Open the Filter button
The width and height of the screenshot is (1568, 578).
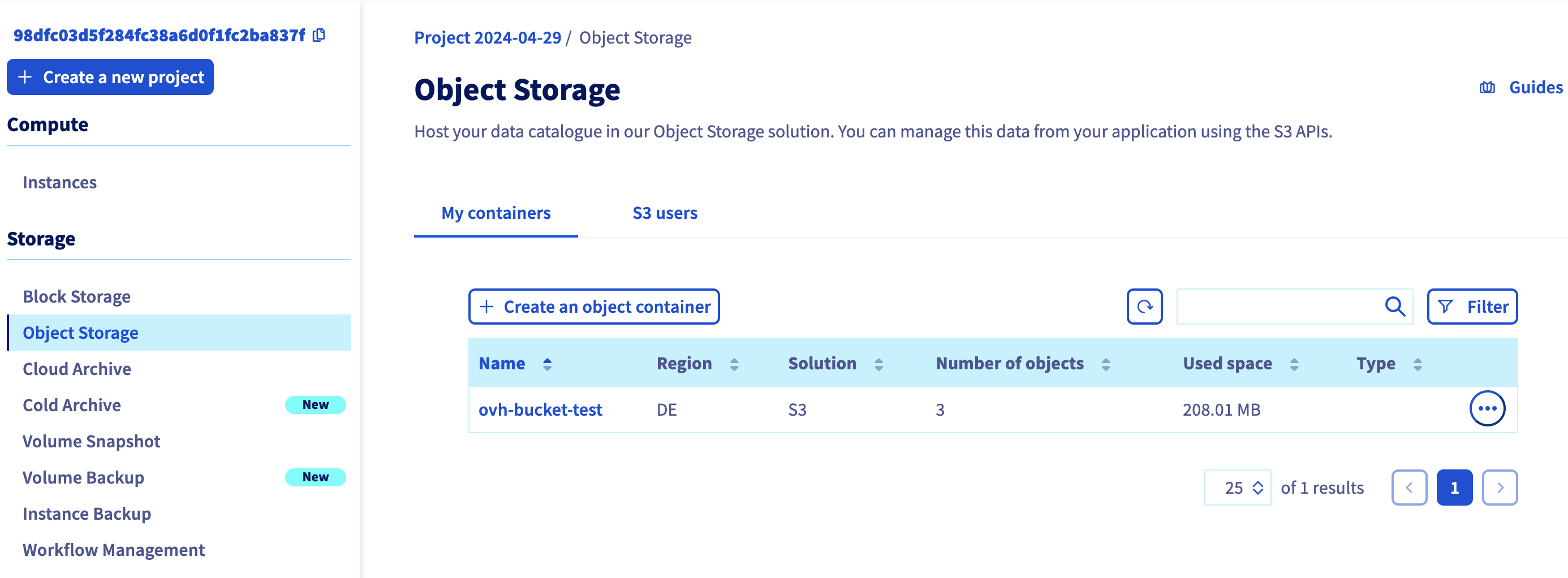(1472, 307)
